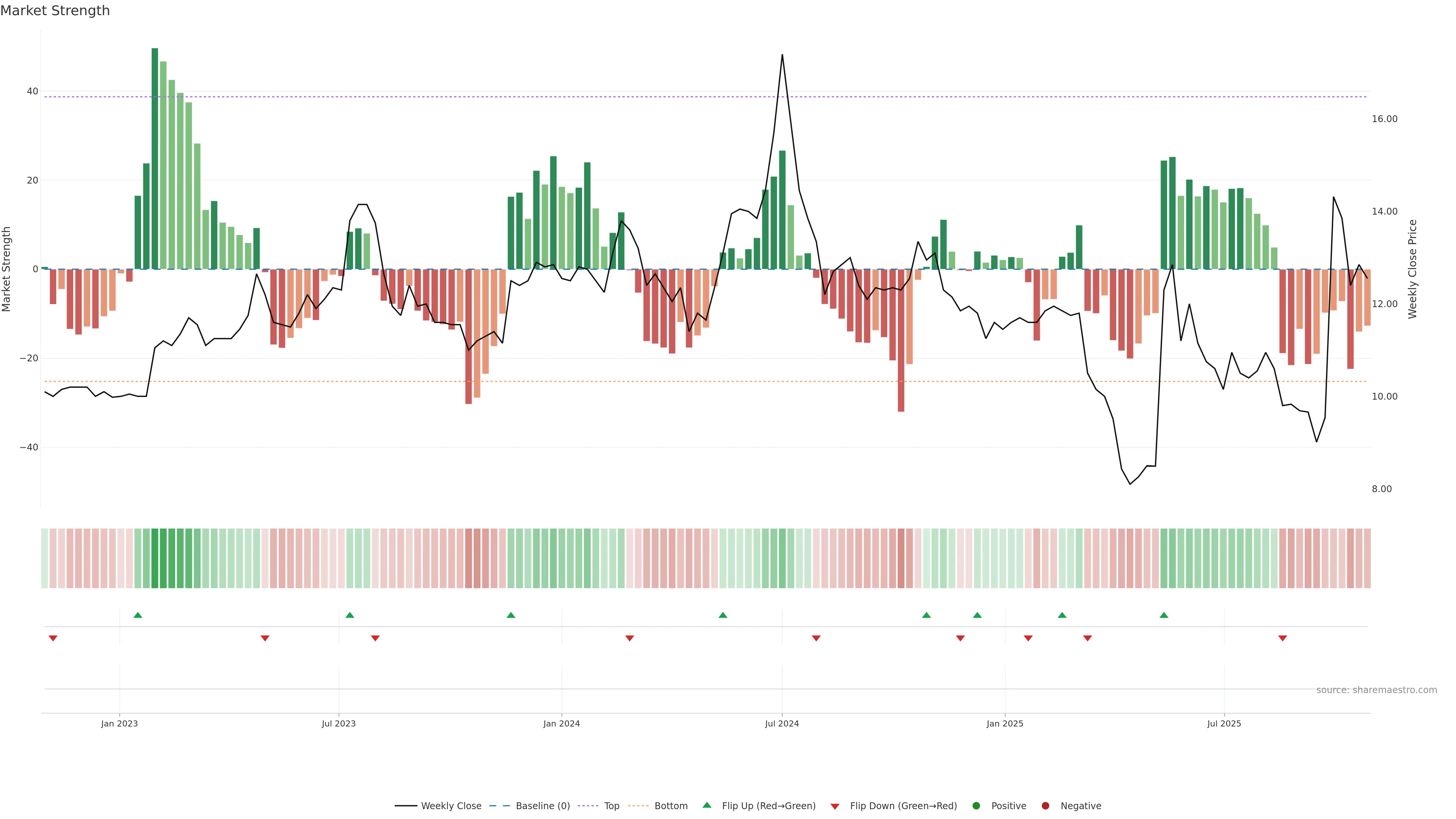
Task: Click the leftmost red flip-down triangle marker
Action: (53, 638)
